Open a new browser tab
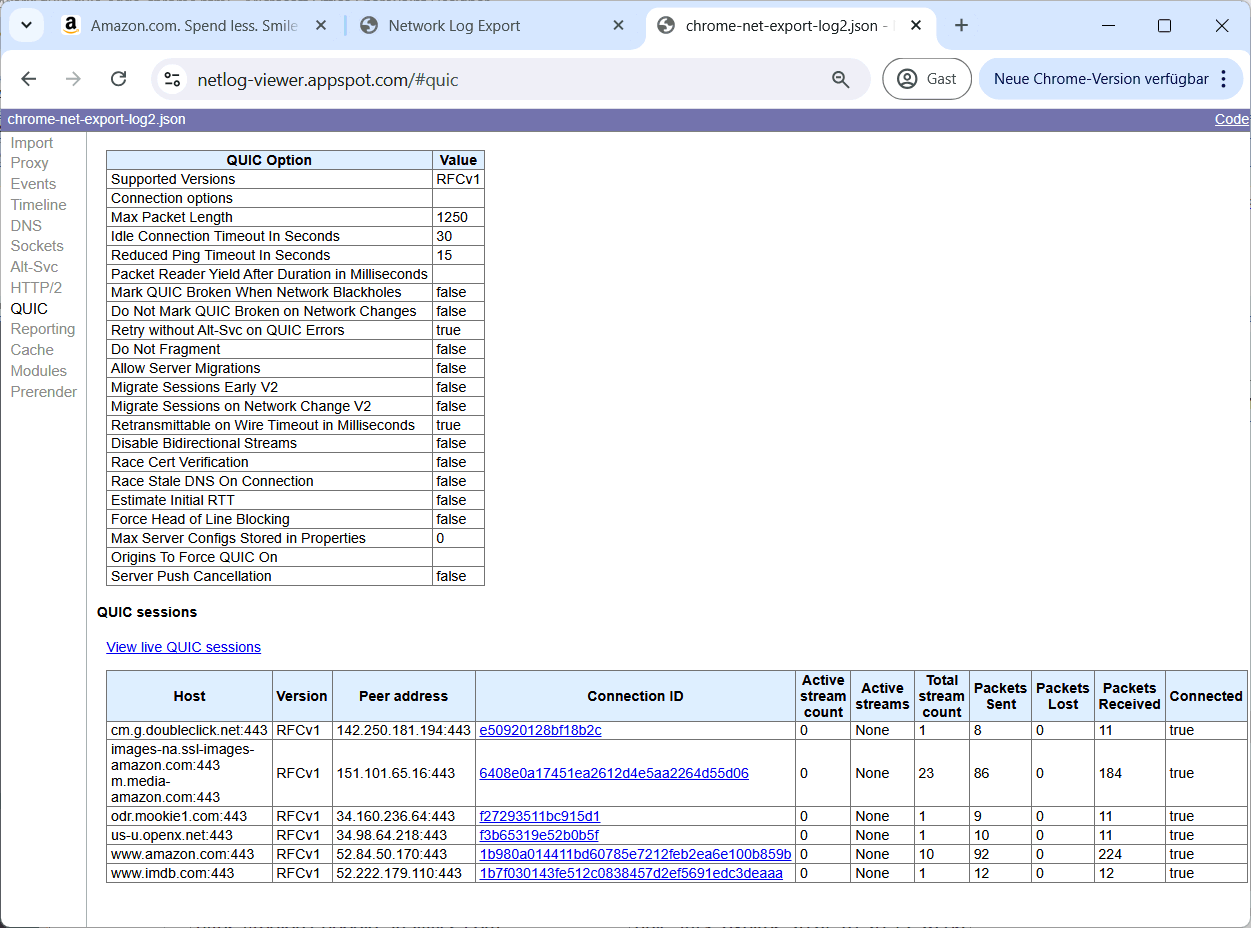This screenshot has height=928, width=1251. point(961,26)
